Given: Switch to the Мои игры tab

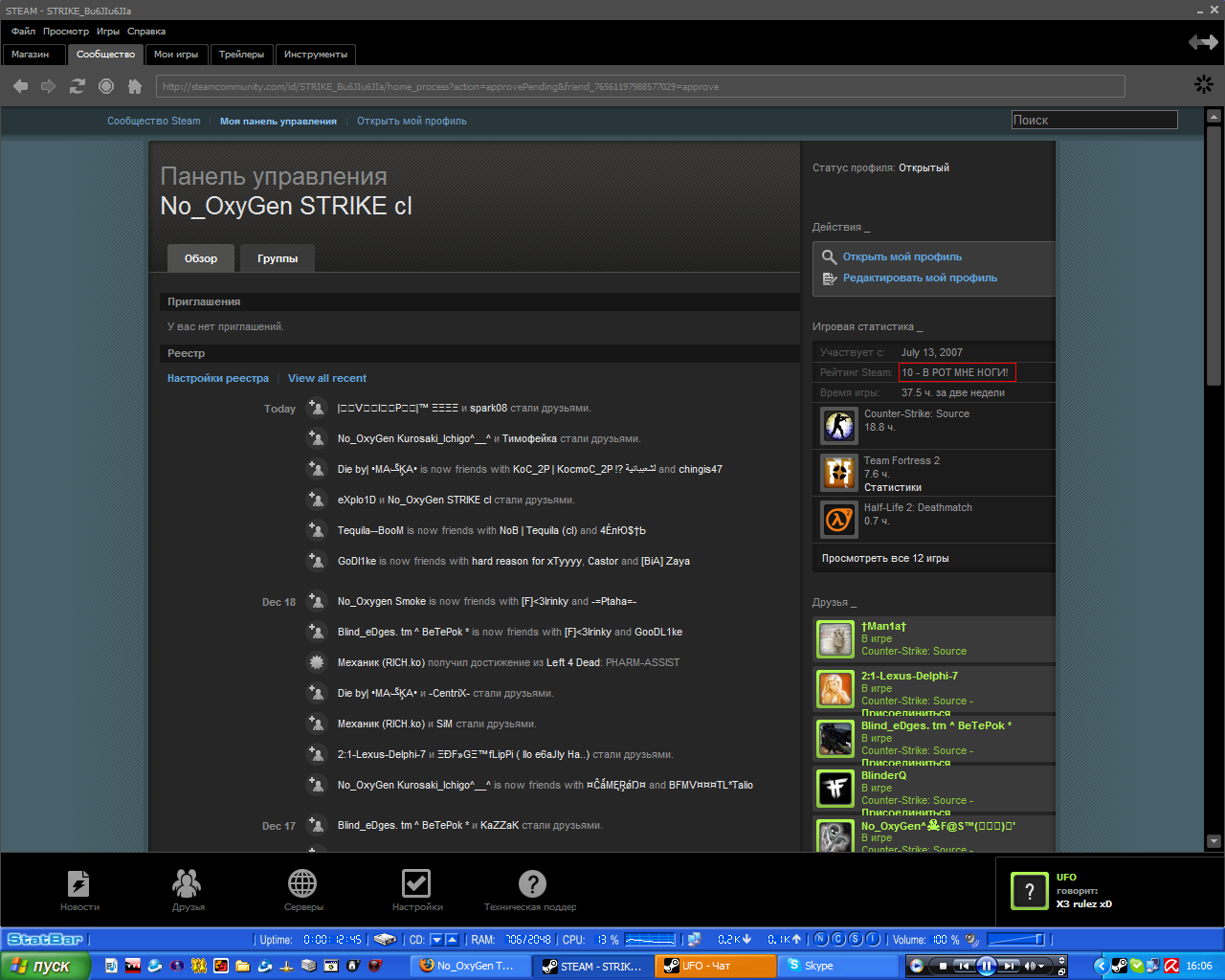Looking at the screenshot, I should [x=176, y=55].
